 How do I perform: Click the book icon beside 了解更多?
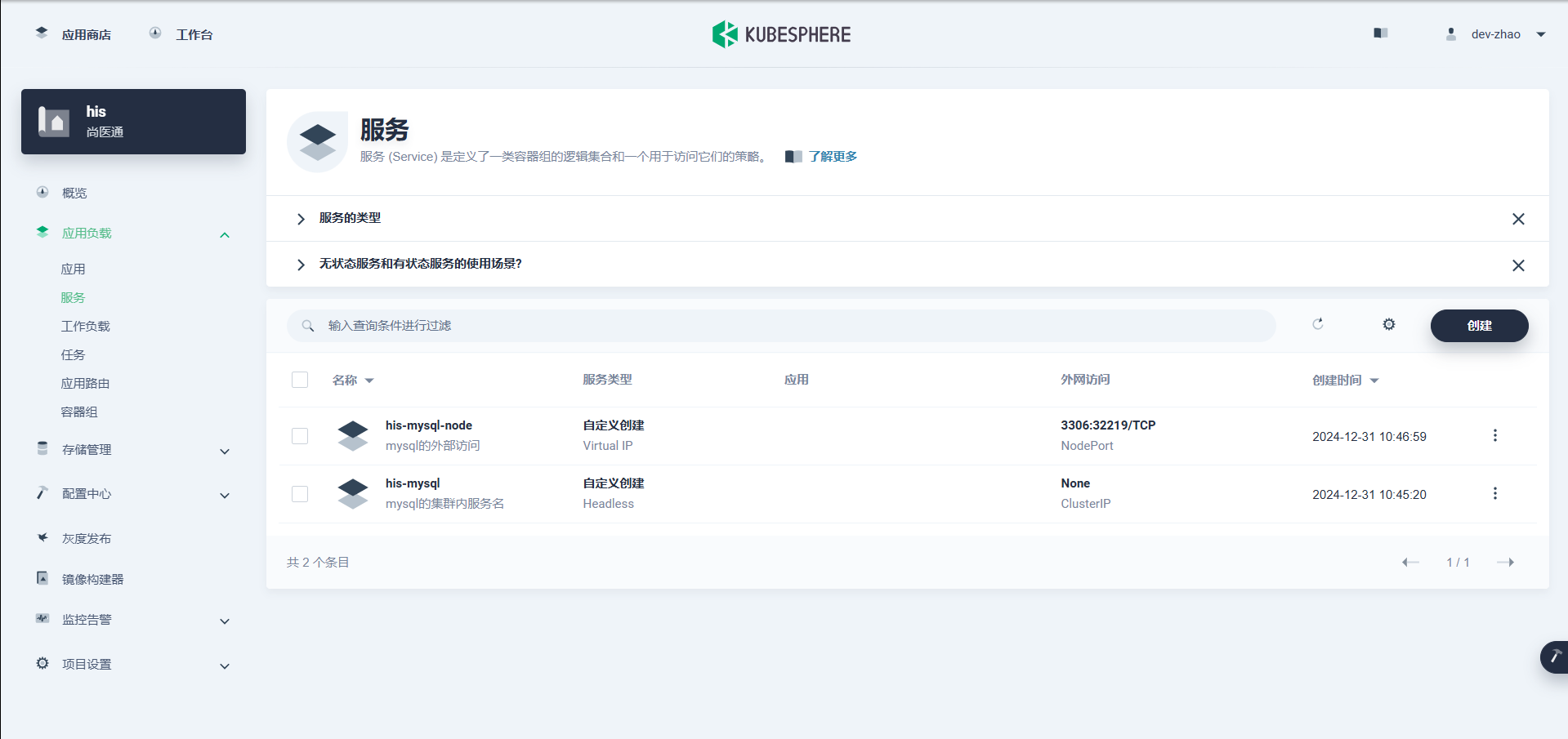pos(793,157)
